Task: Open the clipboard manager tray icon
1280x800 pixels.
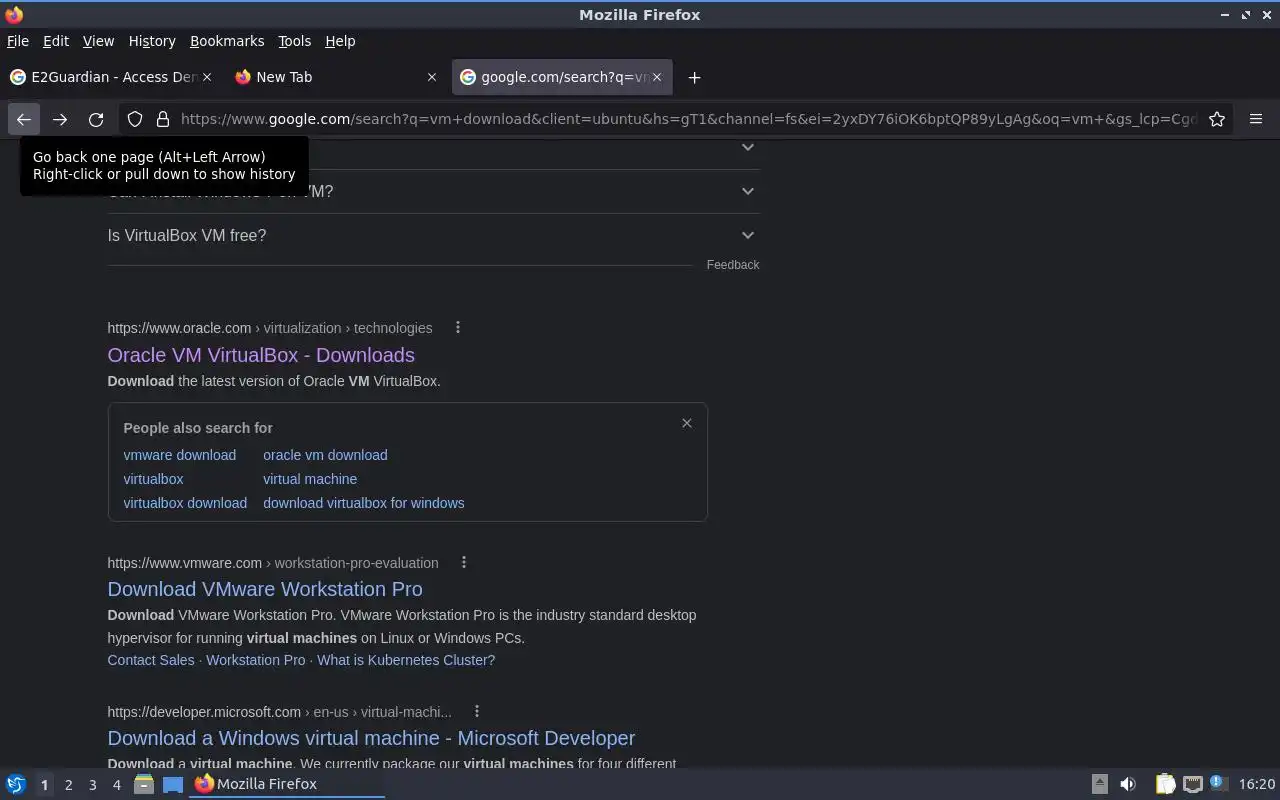Action: 1165,784
